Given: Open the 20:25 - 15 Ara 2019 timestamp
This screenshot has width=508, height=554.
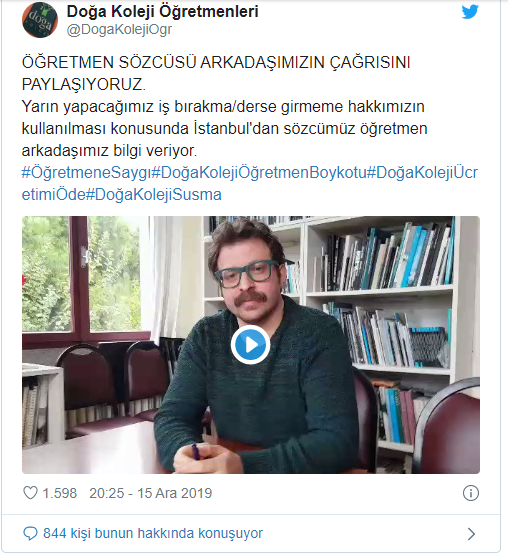Looking at the screenshot, I should click(150, 493).
